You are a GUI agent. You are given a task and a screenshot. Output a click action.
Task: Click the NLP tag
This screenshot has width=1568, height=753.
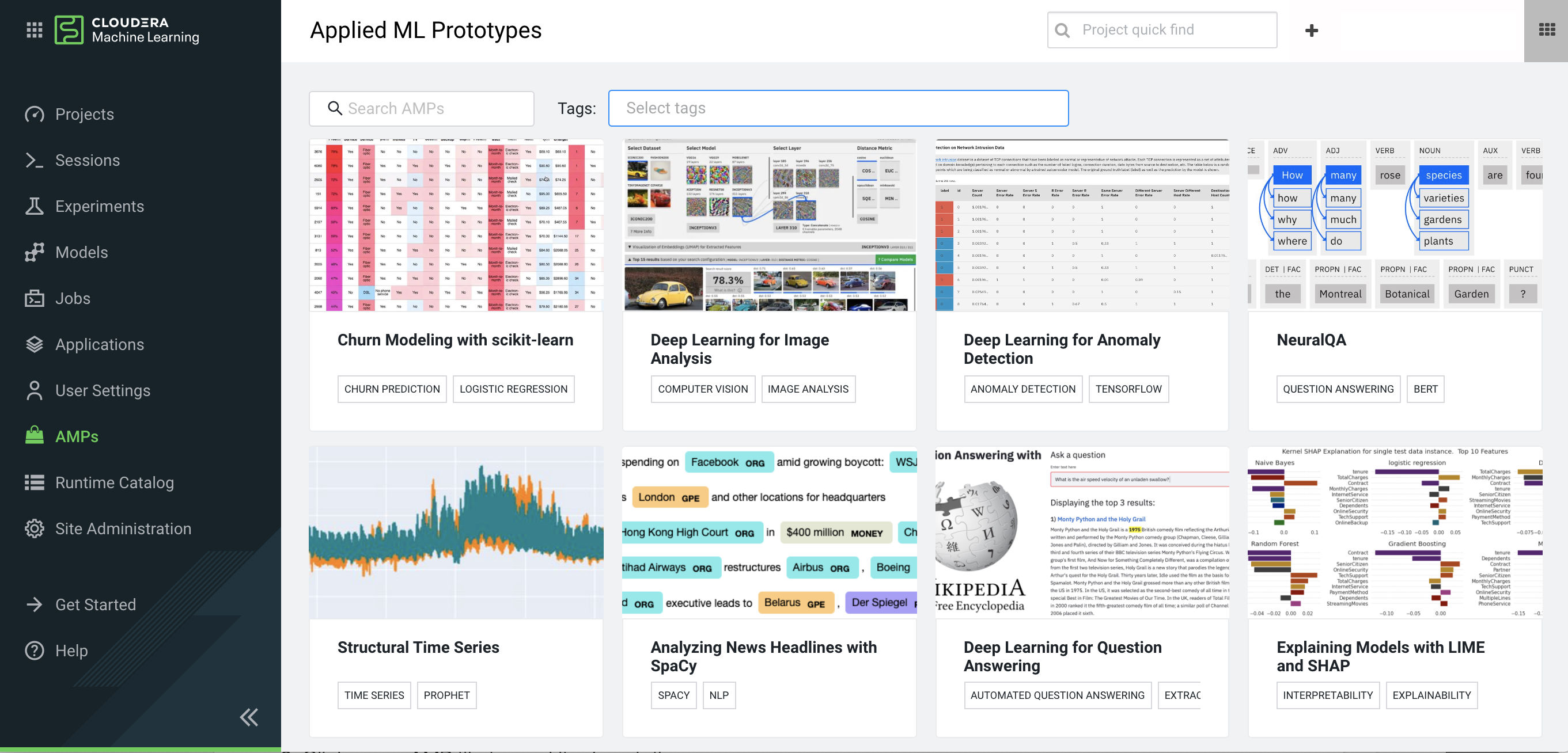coord(718,695)
